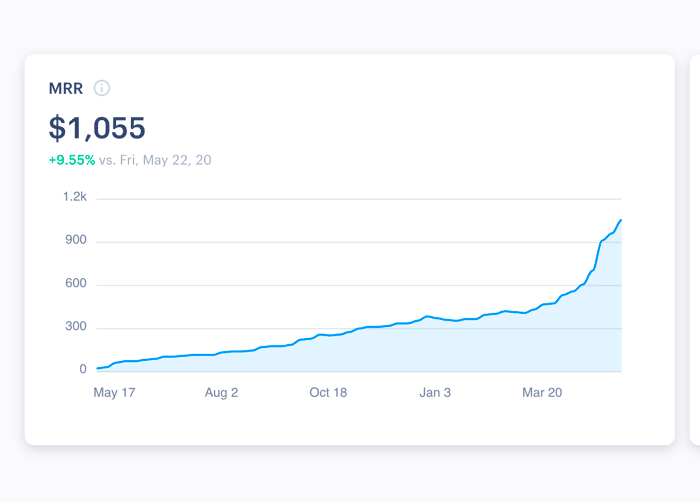Select the $1,055 MRR value
Viewport: 700px width, 503px height.
[x=97, y=128]
